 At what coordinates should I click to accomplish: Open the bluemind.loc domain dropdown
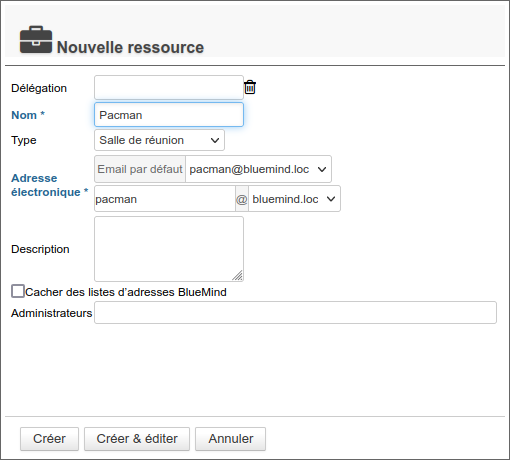point(294,199)
